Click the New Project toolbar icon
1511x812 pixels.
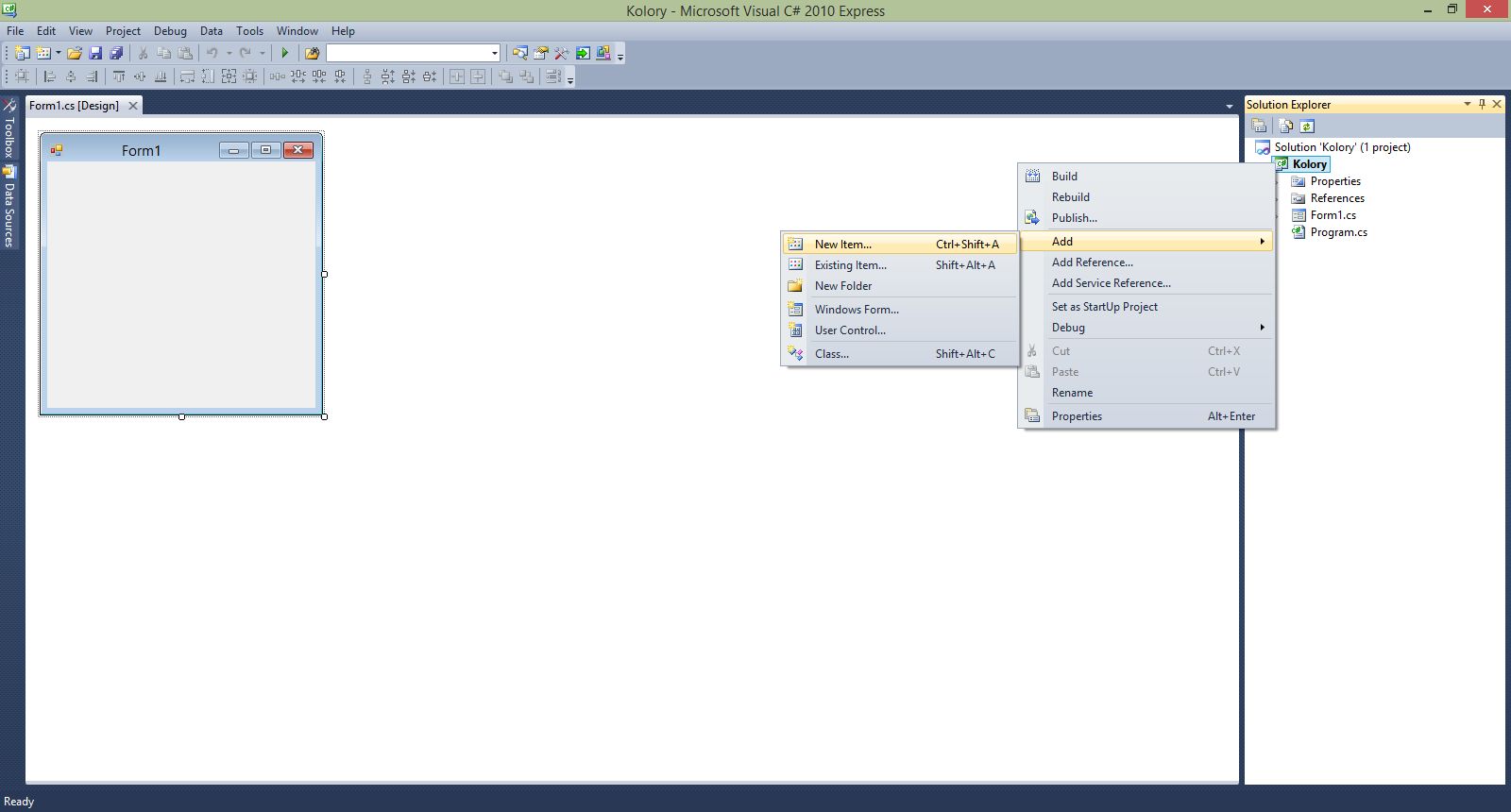22,53
